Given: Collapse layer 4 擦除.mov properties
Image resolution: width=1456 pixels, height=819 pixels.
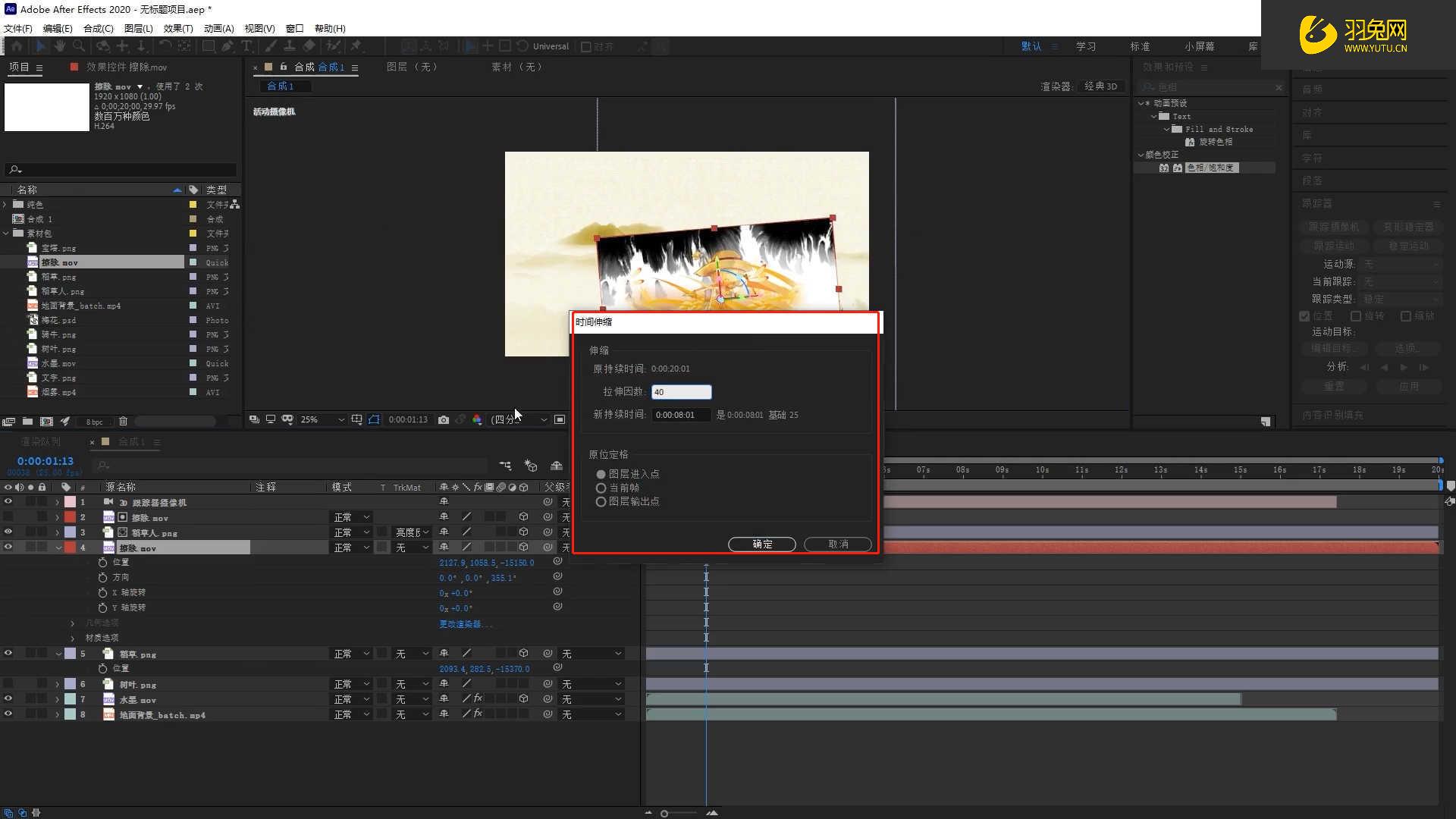Looking at the screenshot, I should pyautogui.click(x=58, y=548).
